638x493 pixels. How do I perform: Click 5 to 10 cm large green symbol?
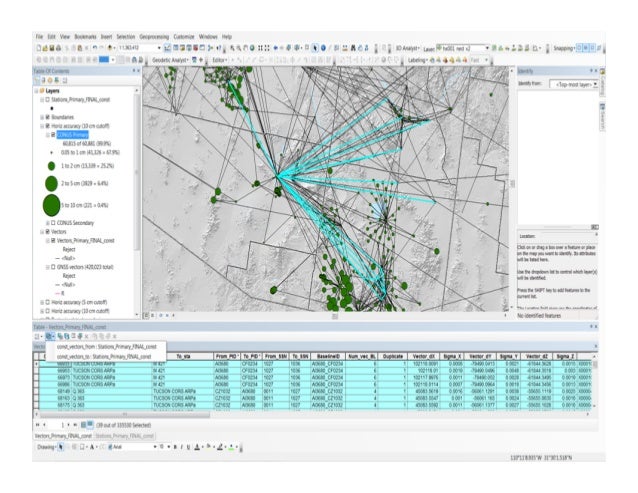51,205
